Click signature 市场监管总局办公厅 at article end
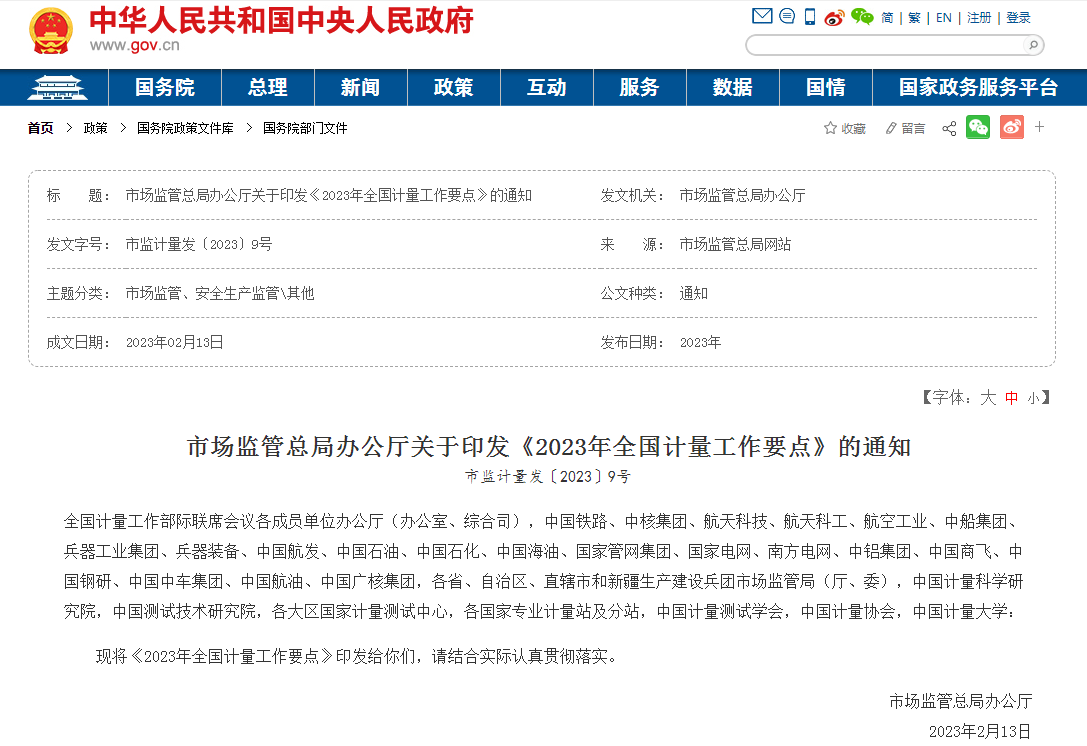 click(x=961, y=701)
